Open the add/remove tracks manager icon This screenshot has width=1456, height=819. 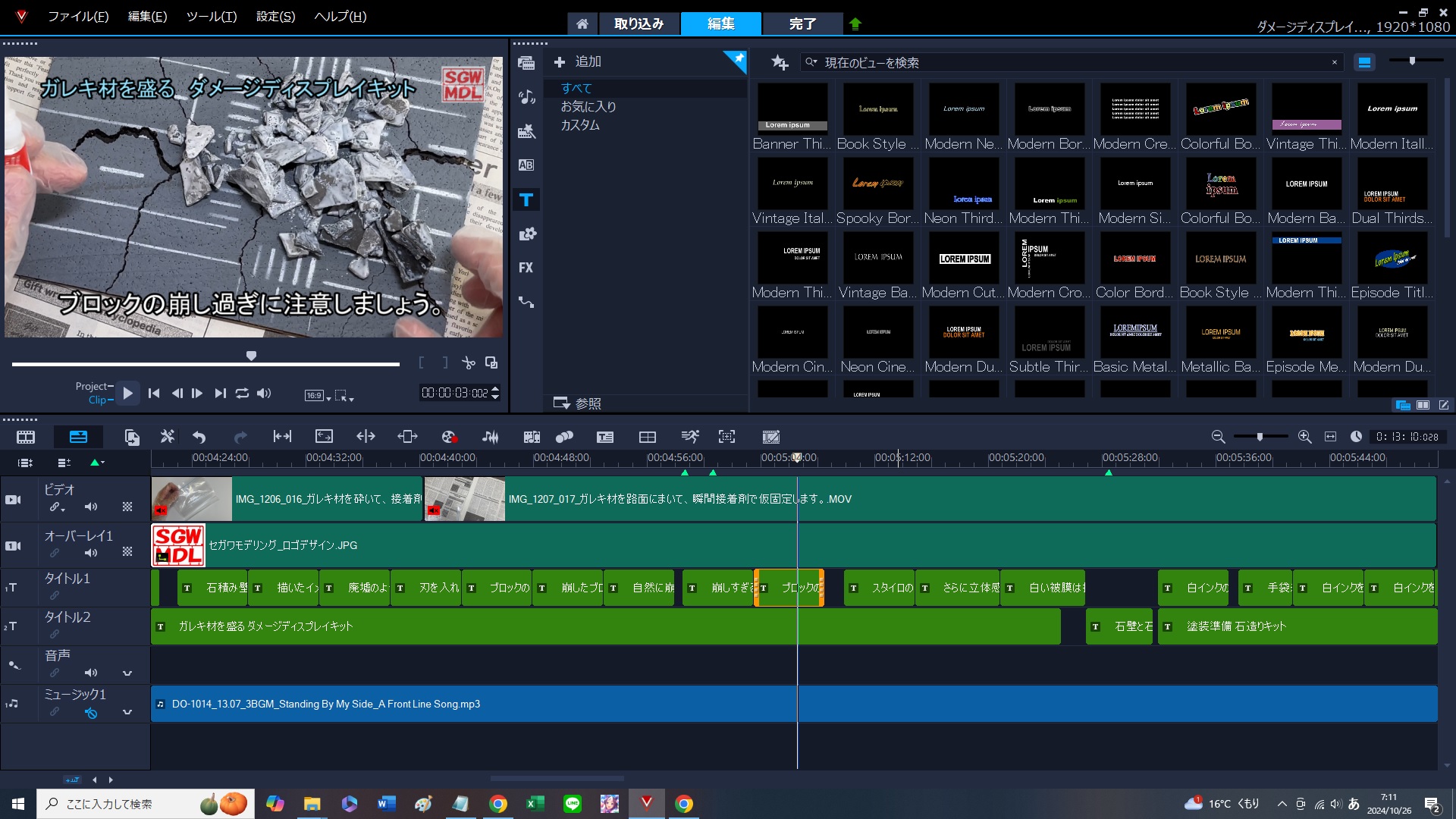(64, 463)
